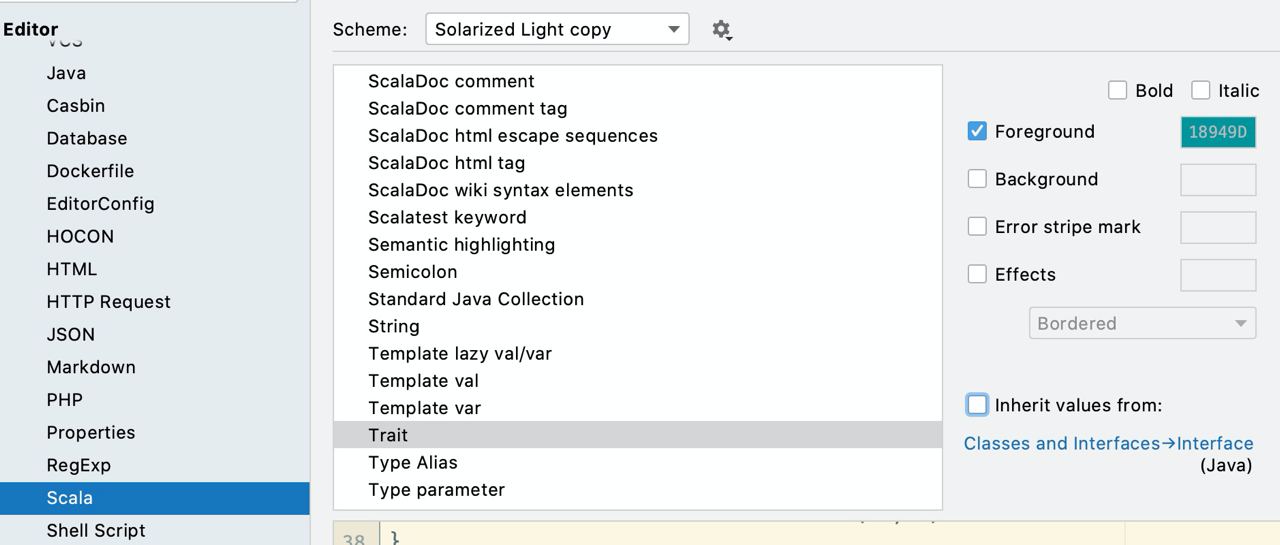Enable the Bold checkbox
The height and width of the screenshot is (545, 1280).
(1117, 90)
